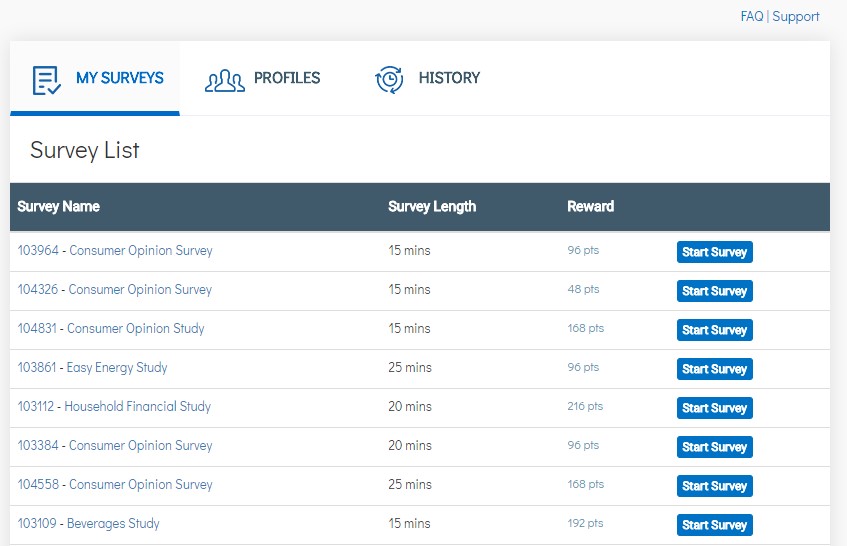Screen dimensions: 847x546
Task: Click the History clock icon
Action: 389,80
